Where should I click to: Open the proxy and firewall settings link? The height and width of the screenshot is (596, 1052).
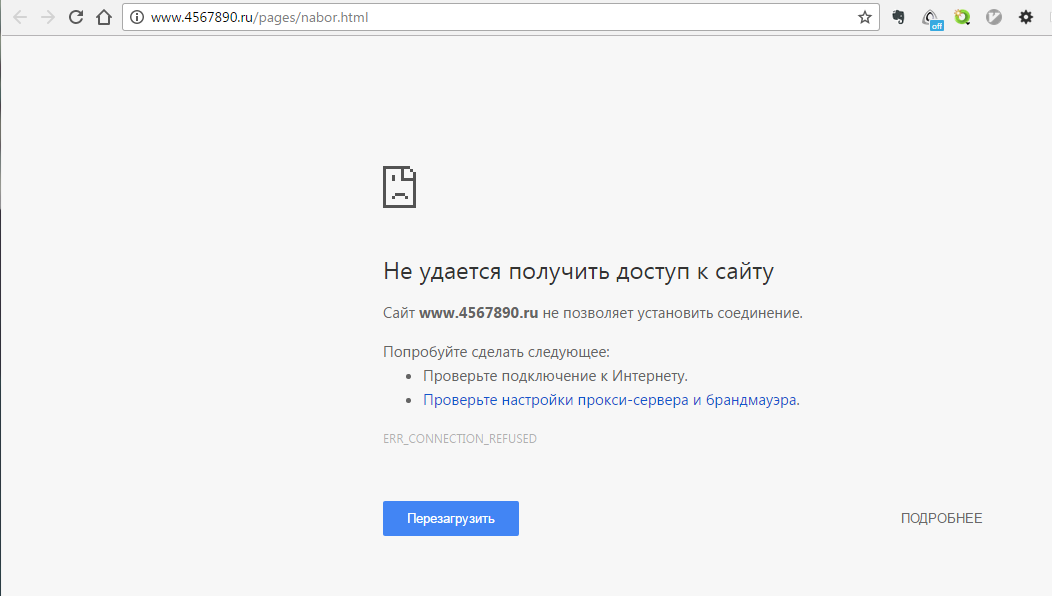pyautogui.click(x=610, y=400)
